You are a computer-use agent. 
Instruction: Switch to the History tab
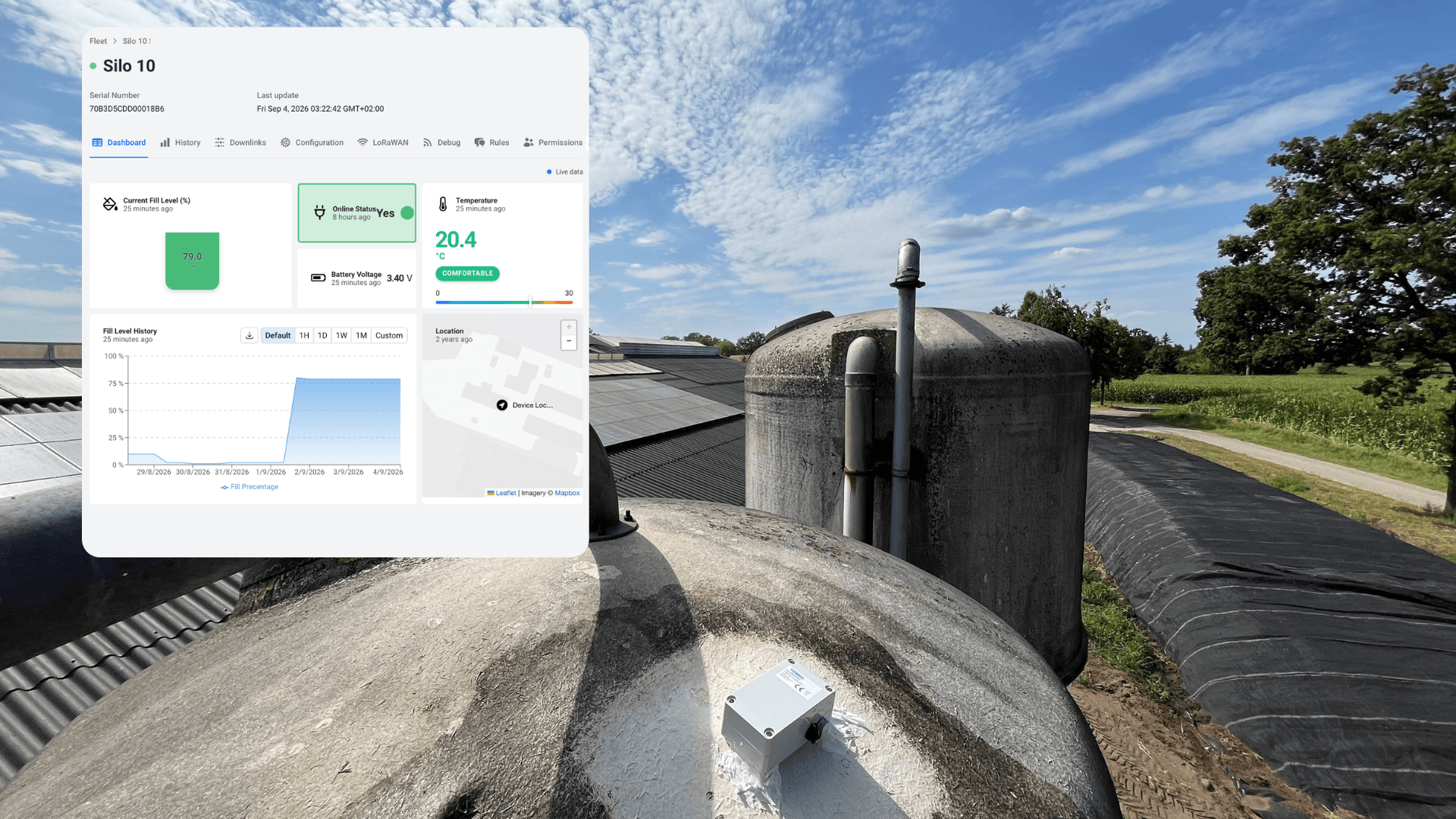tap(180, 143)
